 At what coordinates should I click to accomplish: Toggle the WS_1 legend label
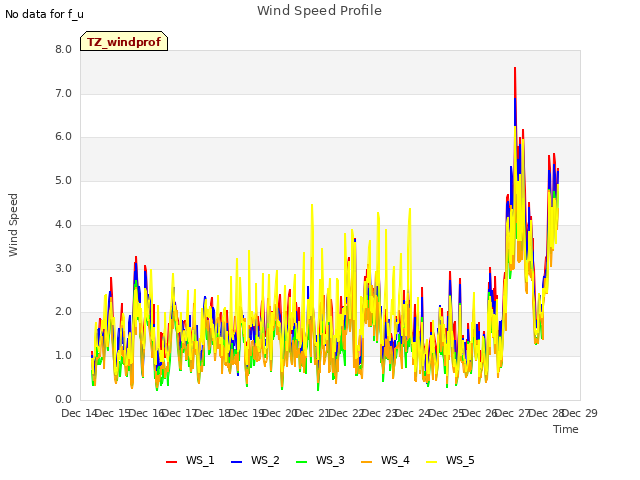(200, 460)
